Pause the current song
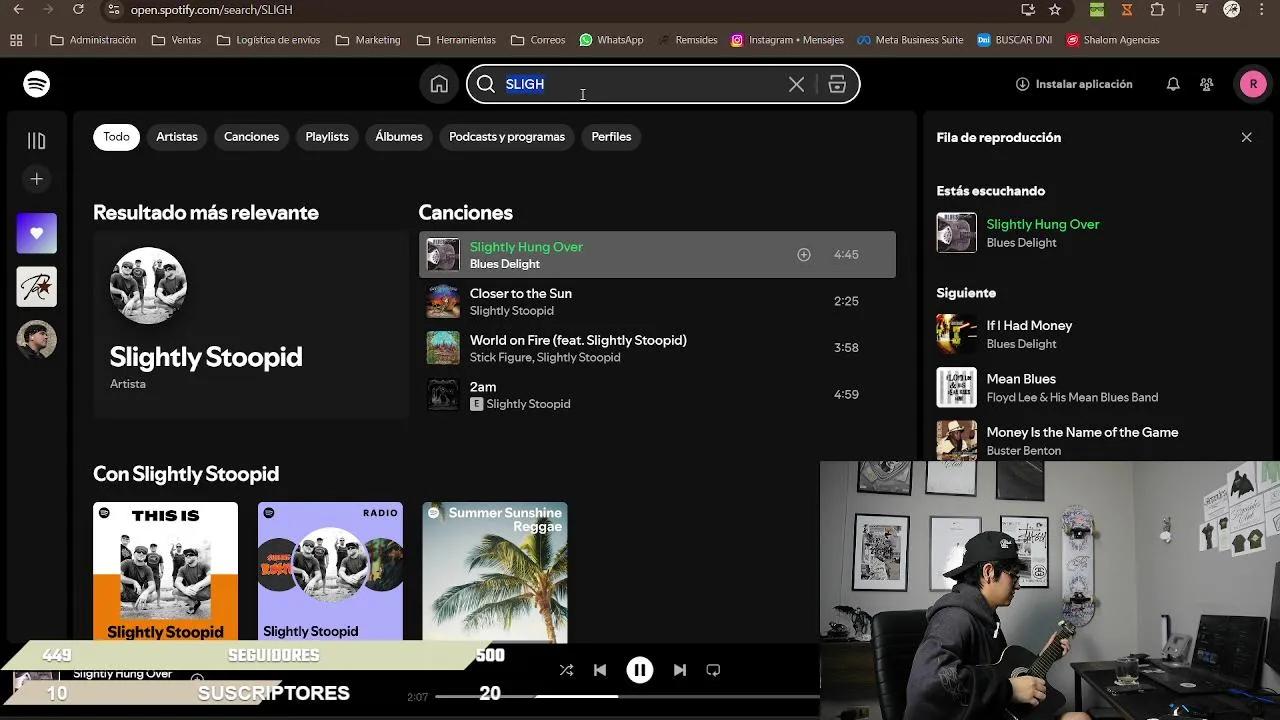This screenshot has width=1280, height=720. (x=640, y=670)
